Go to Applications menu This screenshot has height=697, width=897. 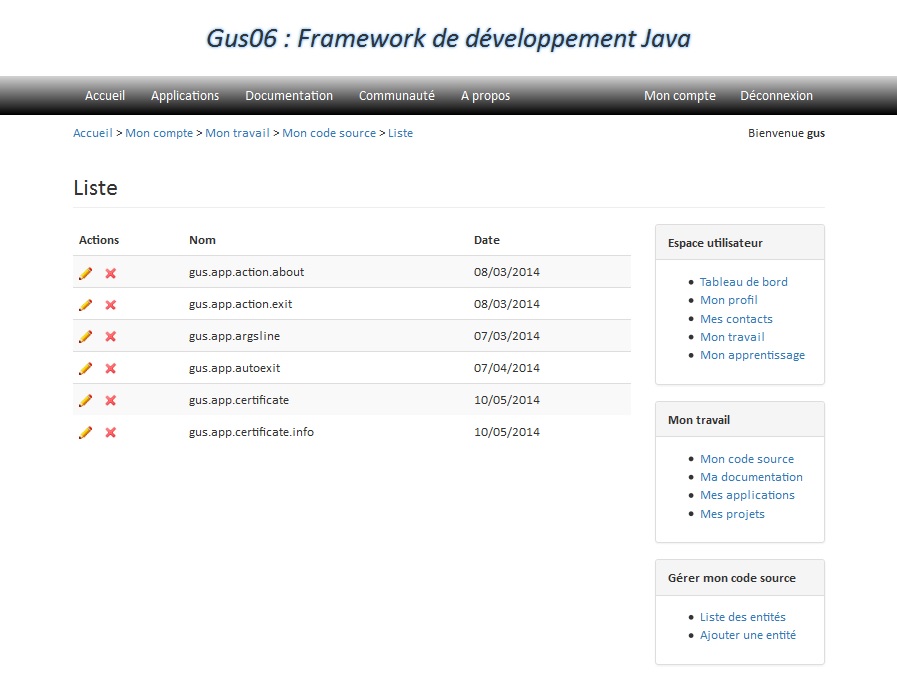[x=185, y=96]
